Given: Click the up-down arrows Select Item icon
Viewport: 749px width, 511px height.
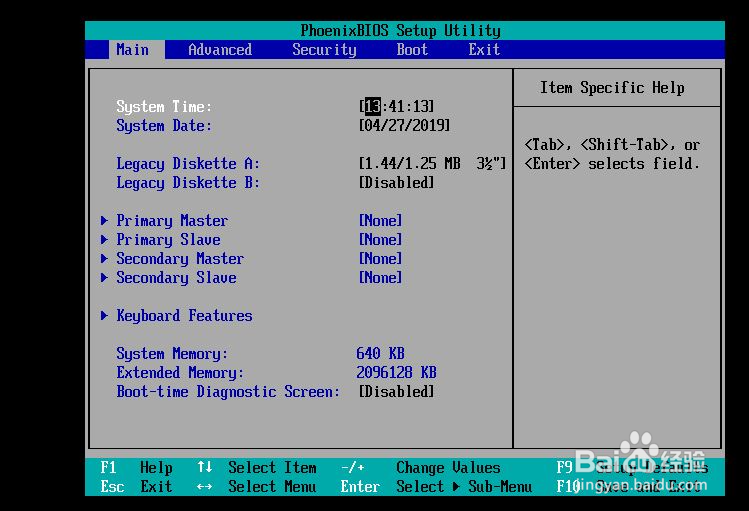Looking at the screenshot, I should pyautogui.click(x=204, y=467).
